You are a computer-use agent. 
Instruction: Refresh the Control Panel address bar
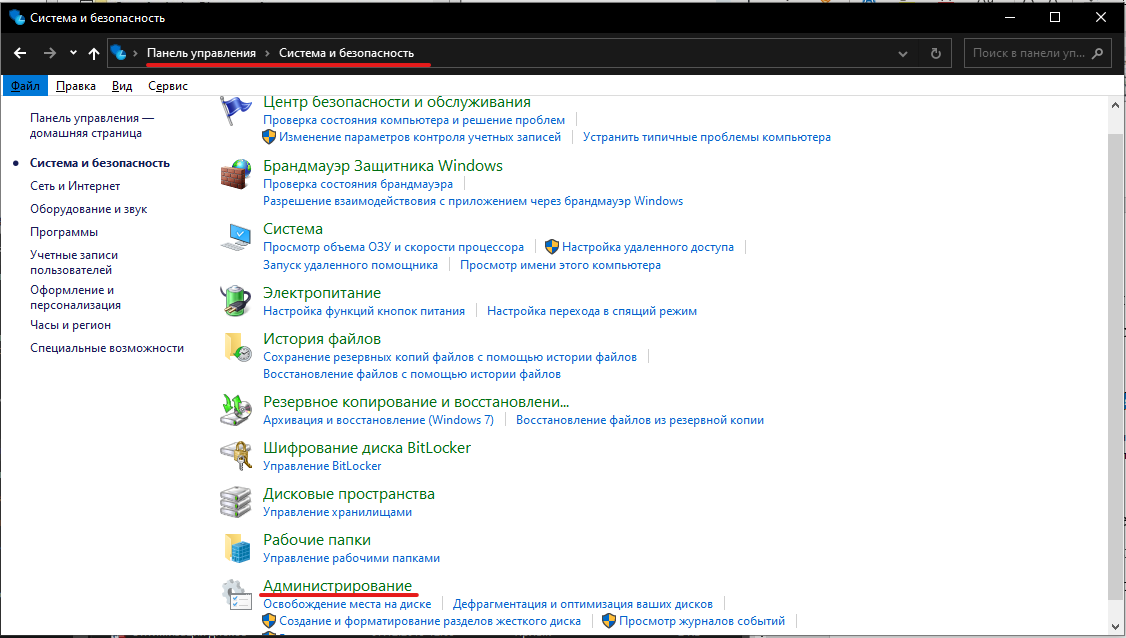[935, 53]
